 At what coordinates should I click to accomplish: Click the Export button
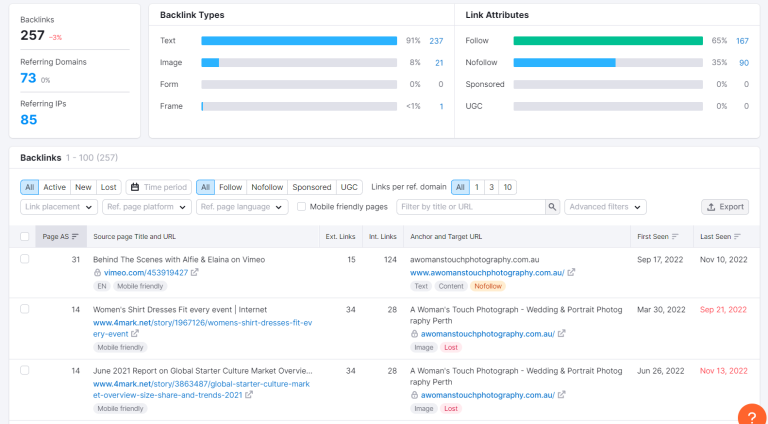tap(725, 207)
